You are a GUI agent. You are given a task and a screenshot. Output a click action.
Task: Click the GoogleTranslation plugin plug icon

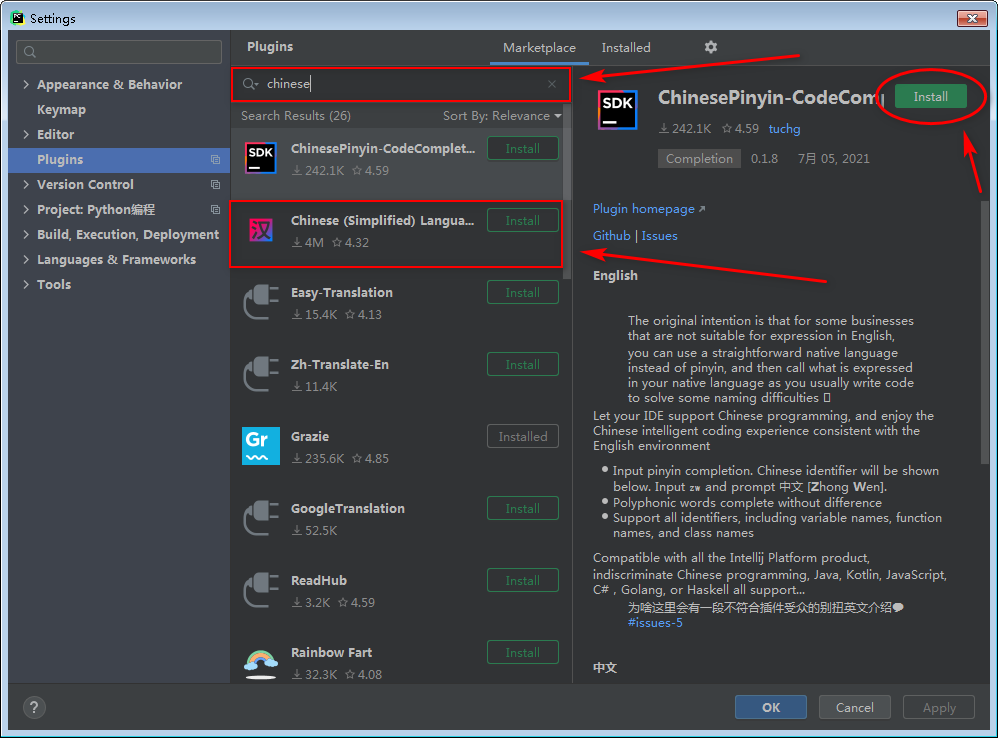click(x=261, y=518)
